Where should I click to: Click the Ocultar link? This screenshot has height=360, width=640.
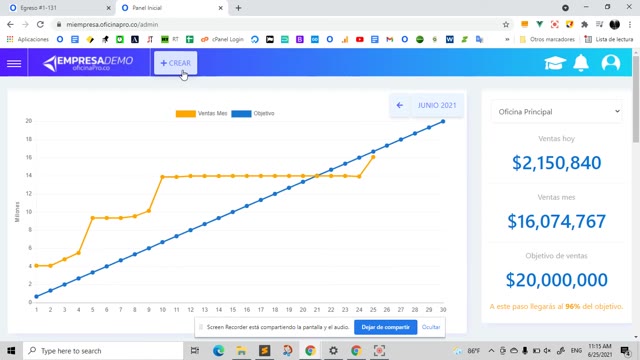(x=431, y=327)
